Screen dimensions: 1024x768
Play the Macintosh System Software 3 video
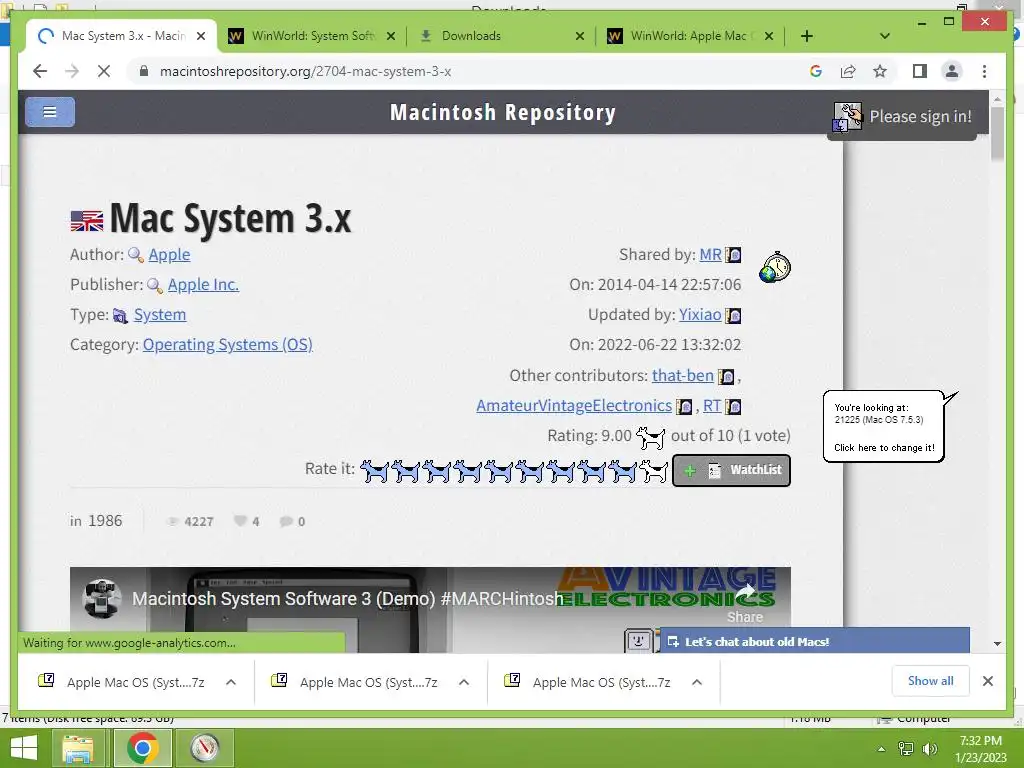click(430, 610)
